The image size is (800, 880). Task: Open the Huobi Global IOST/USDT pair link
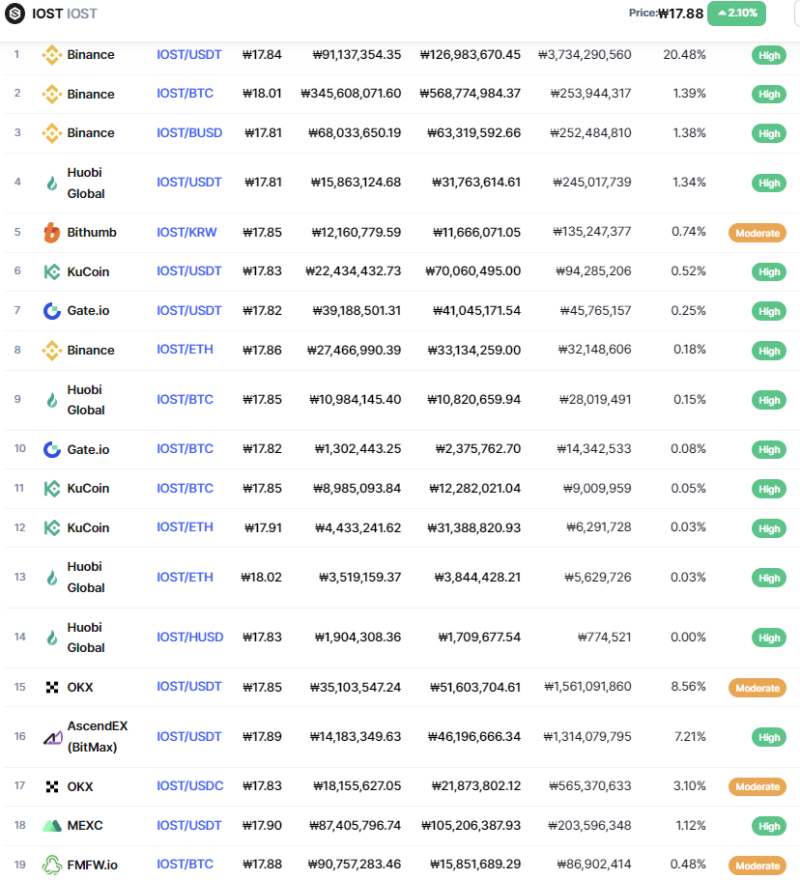(189, 182)
